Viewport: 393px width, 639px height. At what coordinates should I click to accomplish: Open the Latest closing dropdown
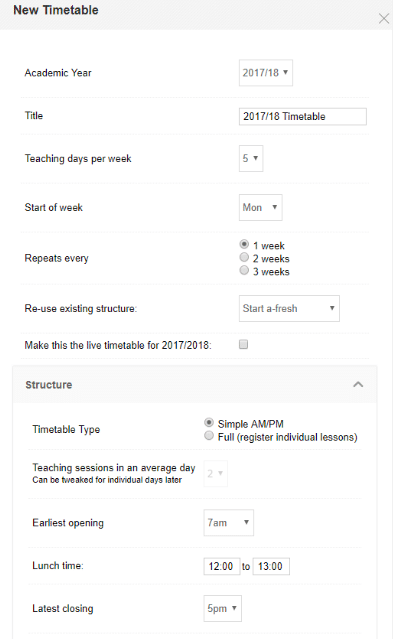click(x=222, y=608)
